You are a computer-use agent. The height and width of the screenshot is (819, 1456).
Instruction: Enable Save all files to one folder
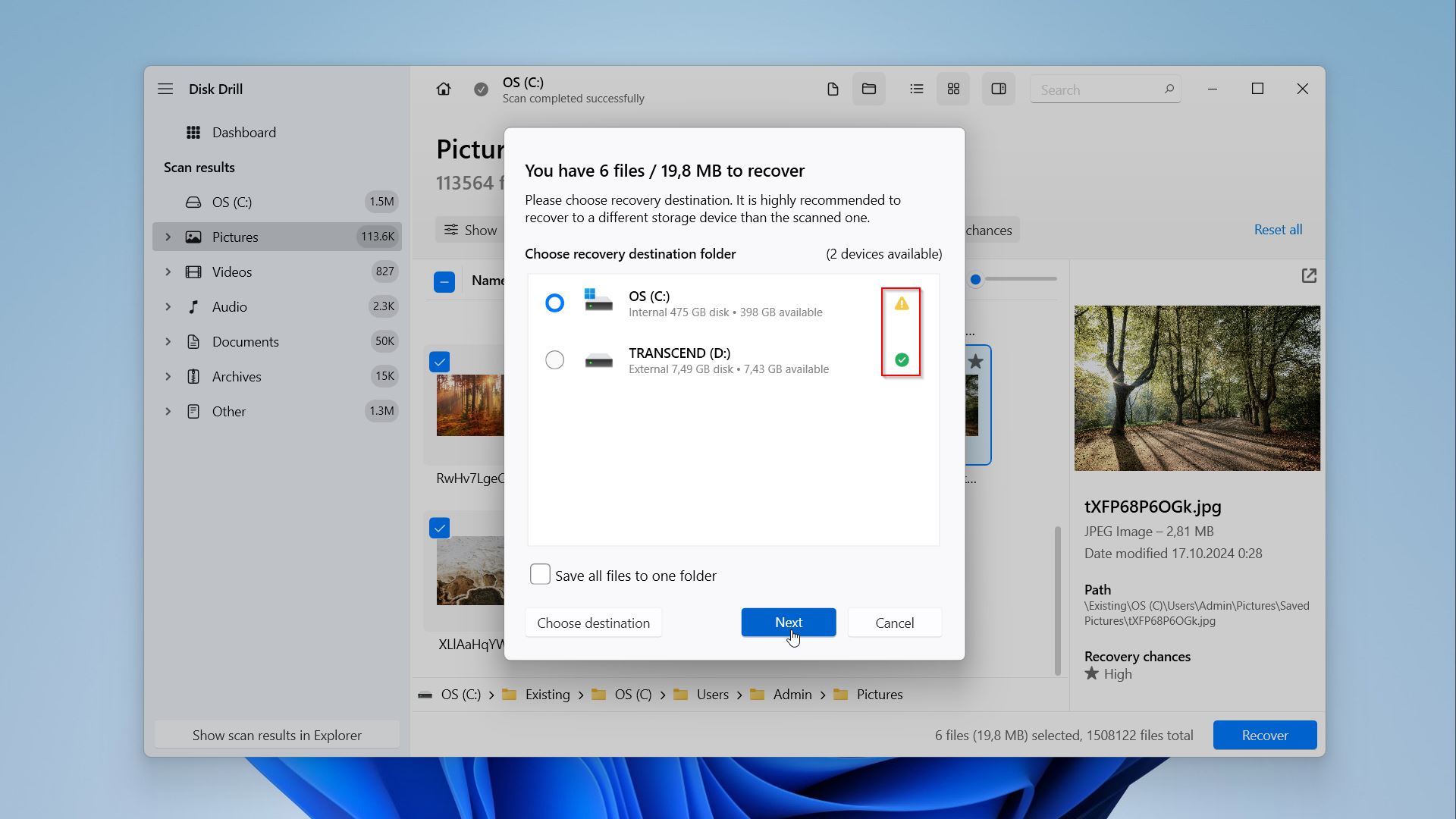539,575
